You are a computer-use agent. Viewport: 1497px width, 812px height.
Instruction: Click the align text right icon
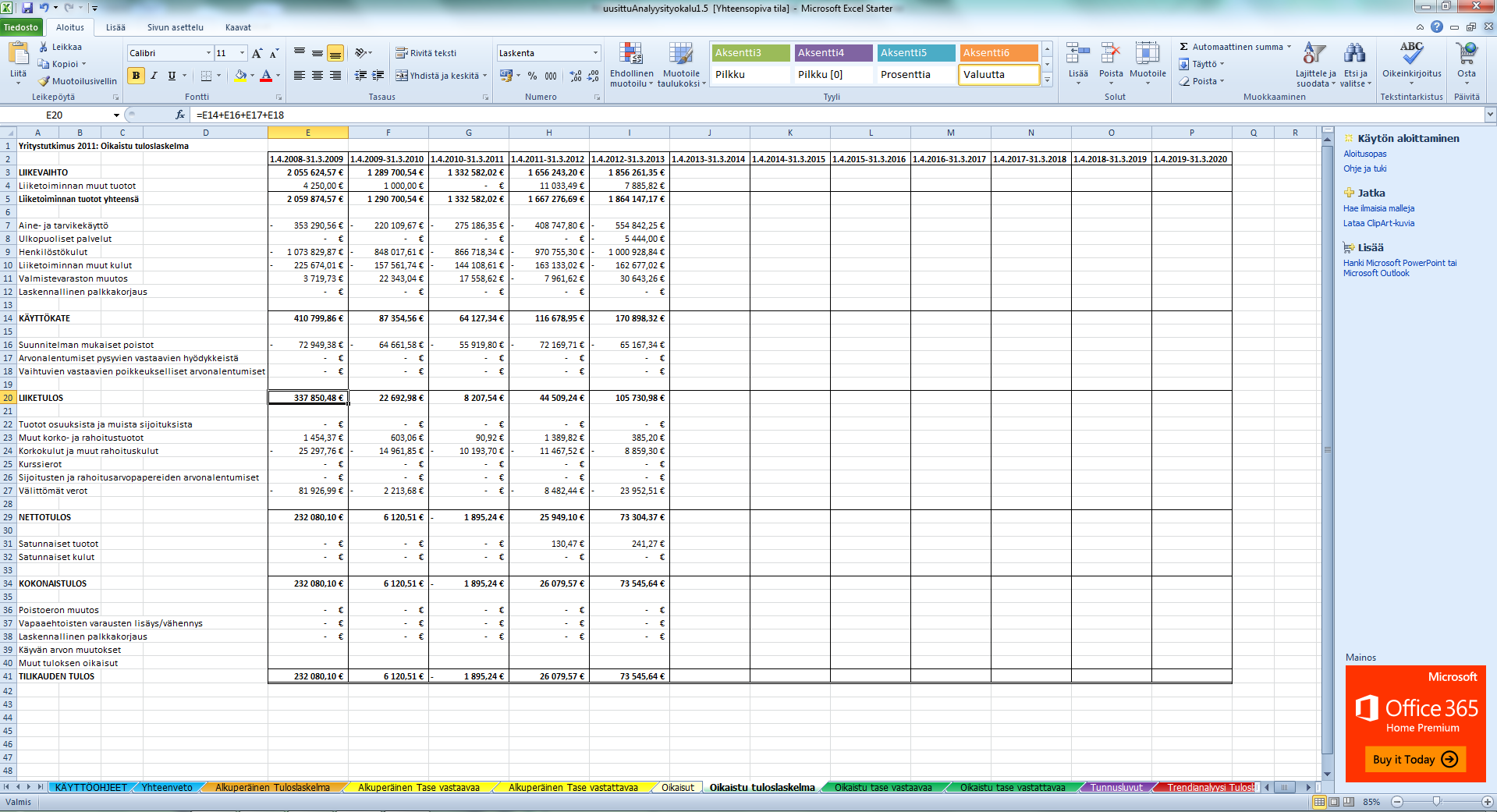(335, 76)
